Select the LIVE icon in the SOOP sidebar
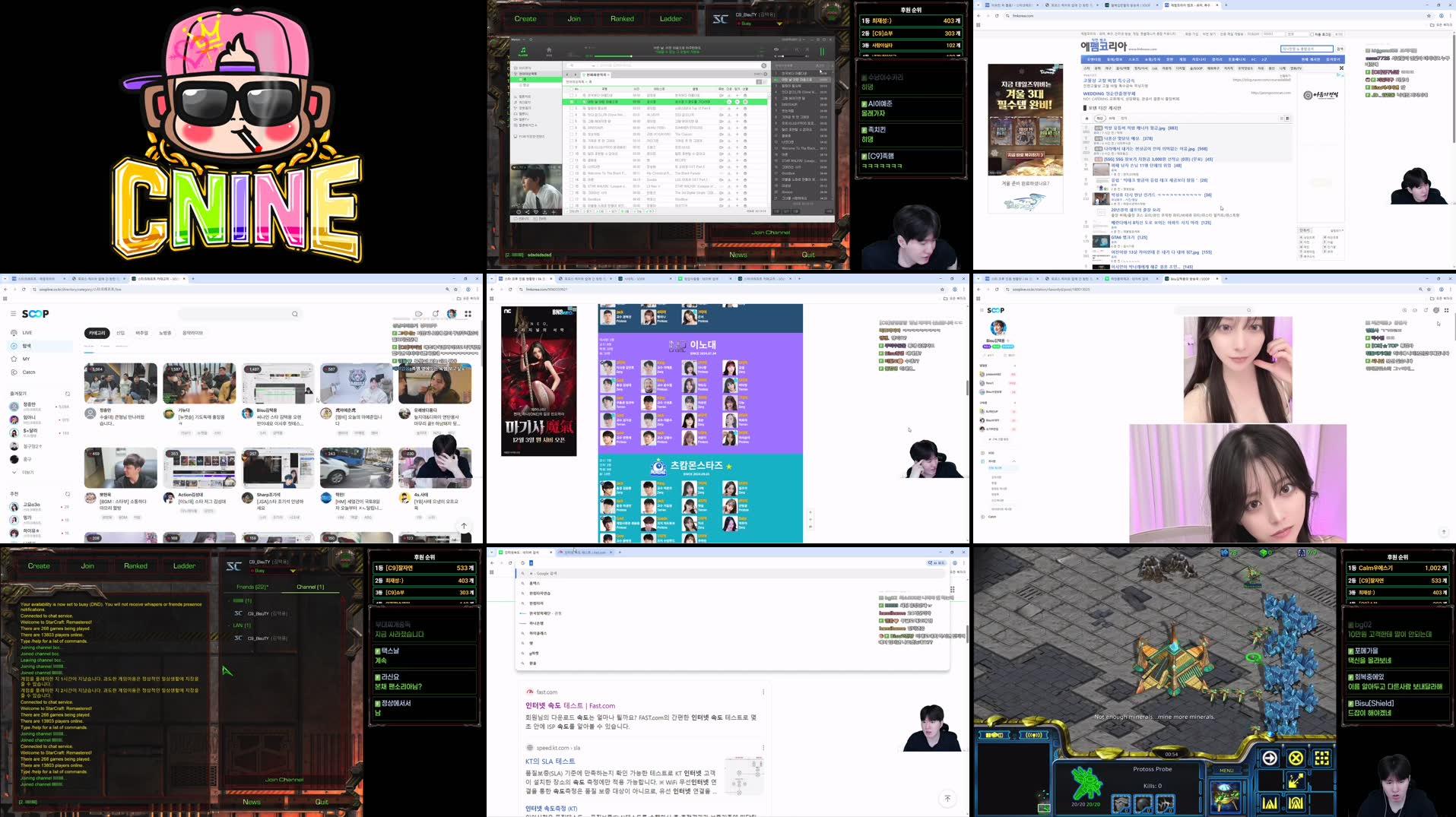The width and height of the screenshot is (1456, 817). [14, 332]
